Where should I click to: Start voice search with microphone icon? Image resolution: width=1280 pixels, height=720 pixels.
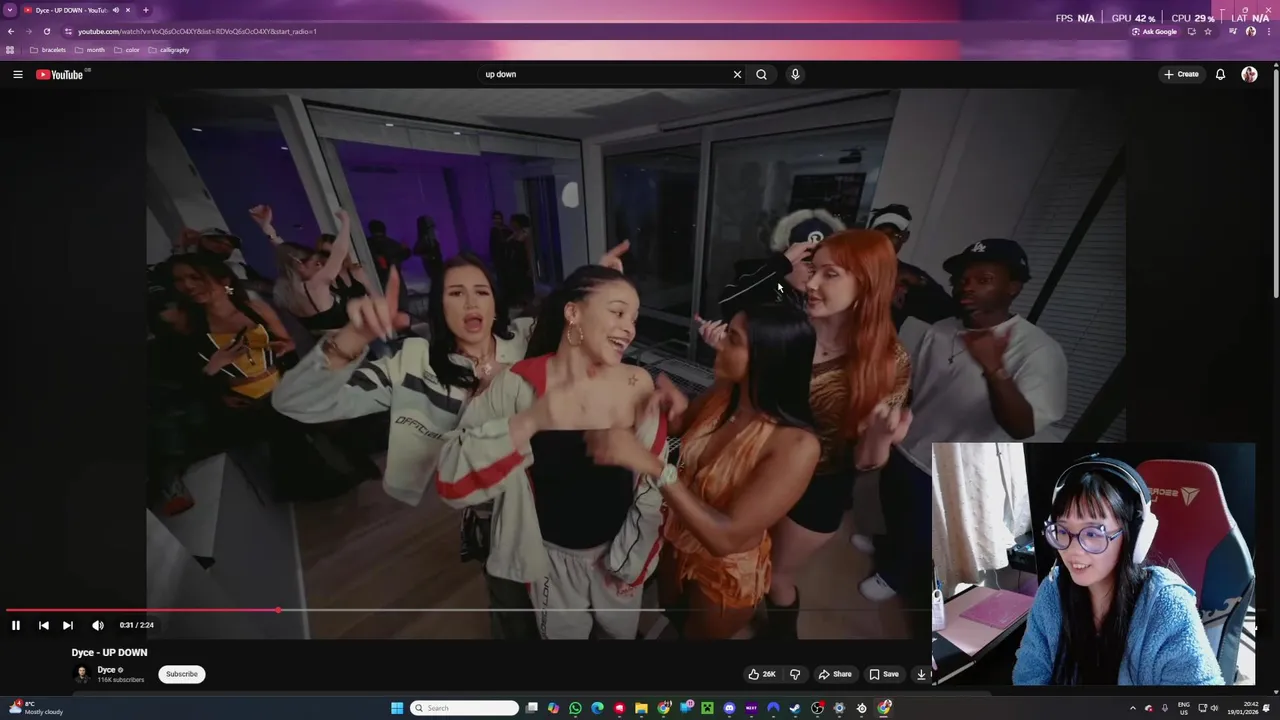pos(795,74)
